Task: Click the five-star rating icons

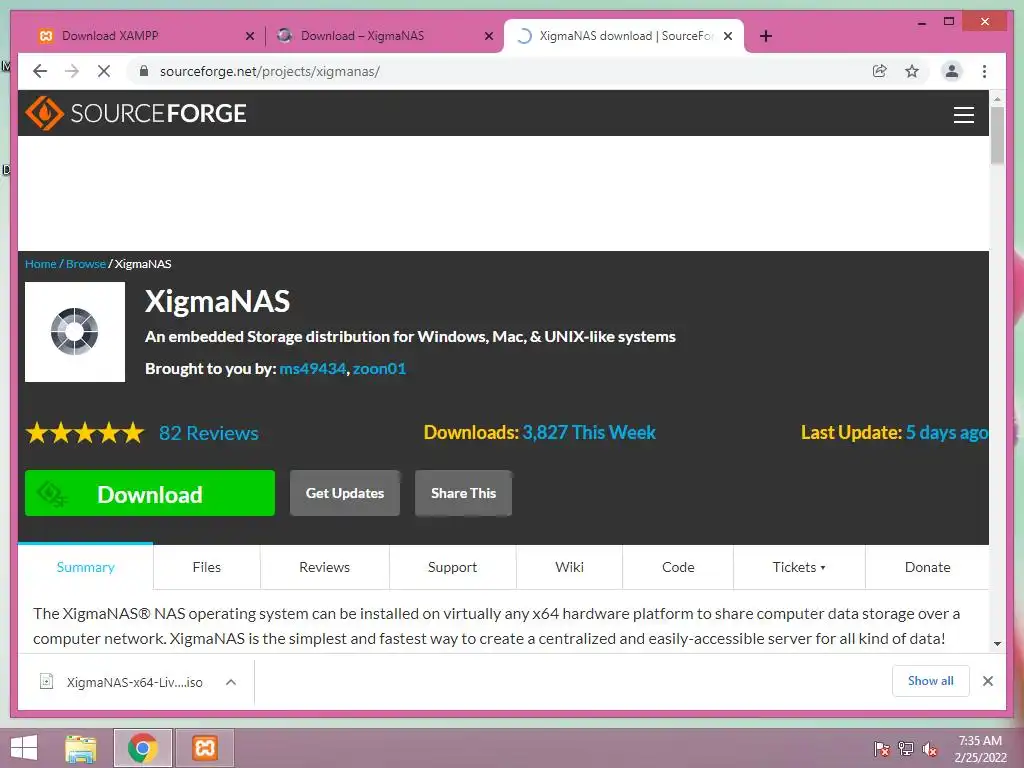Action: coord(85,433)
